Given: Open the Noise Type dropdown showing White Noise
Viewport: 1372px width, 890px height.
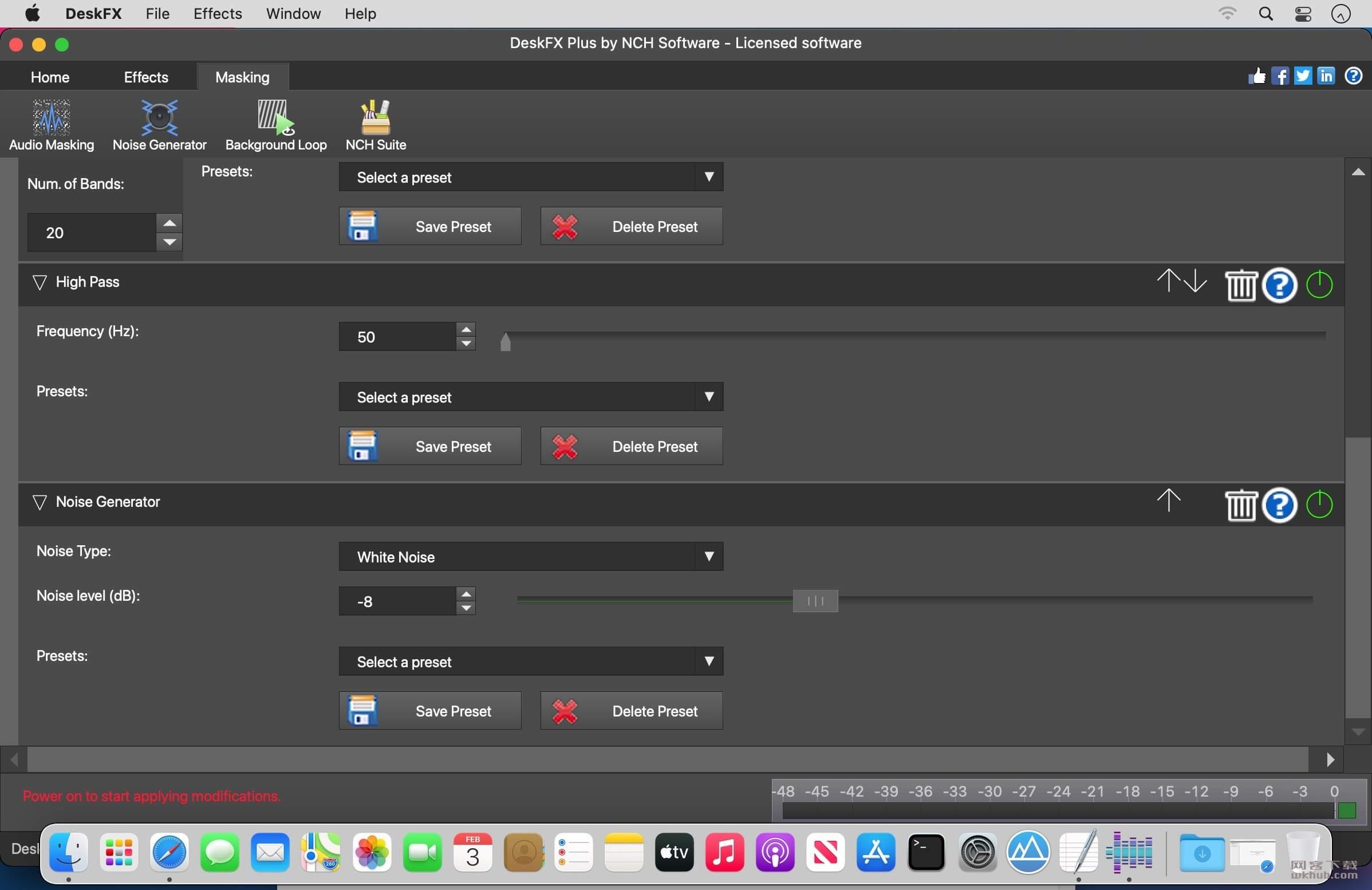Looking at the screenshot, I should point(531,556).
